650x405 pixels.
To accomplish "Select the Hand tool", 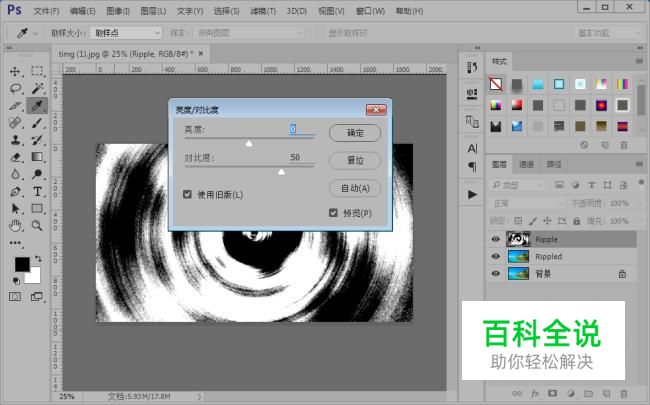I will point(15,226).
